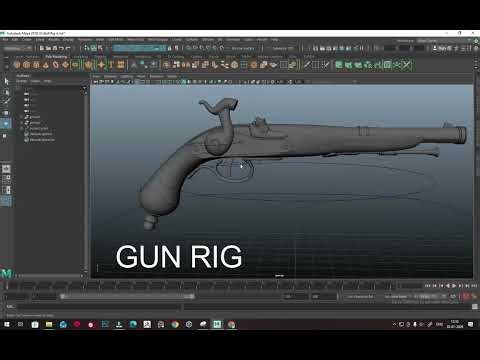The image size is (480, 360).
Task: Pick the Paint Selection tool in toolbox
Action: pos(6,102)
